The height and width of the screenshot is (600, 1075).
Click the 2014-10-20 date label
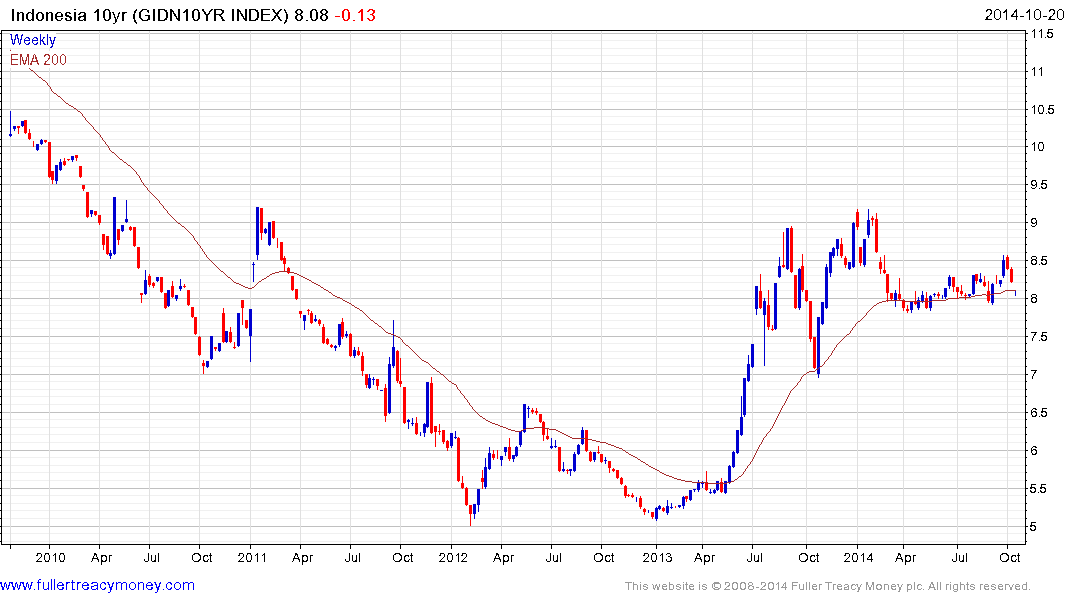click(1024, 15)
